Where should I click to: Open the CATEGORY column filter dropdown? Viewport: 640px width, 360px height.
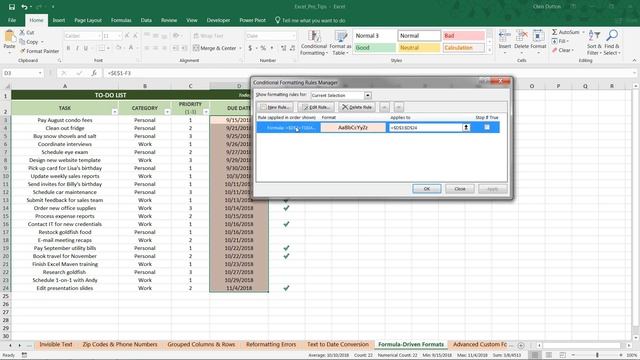click(x=167, y=111)
